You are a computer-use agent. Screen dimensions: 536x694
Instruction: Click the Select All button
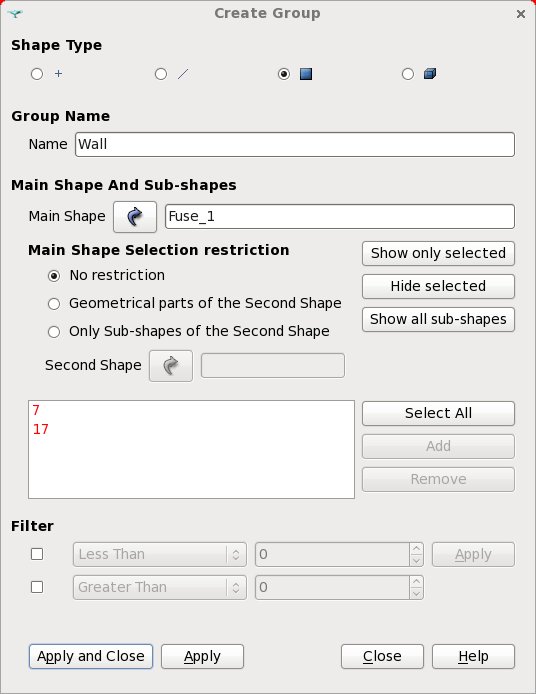pos(438,413)
